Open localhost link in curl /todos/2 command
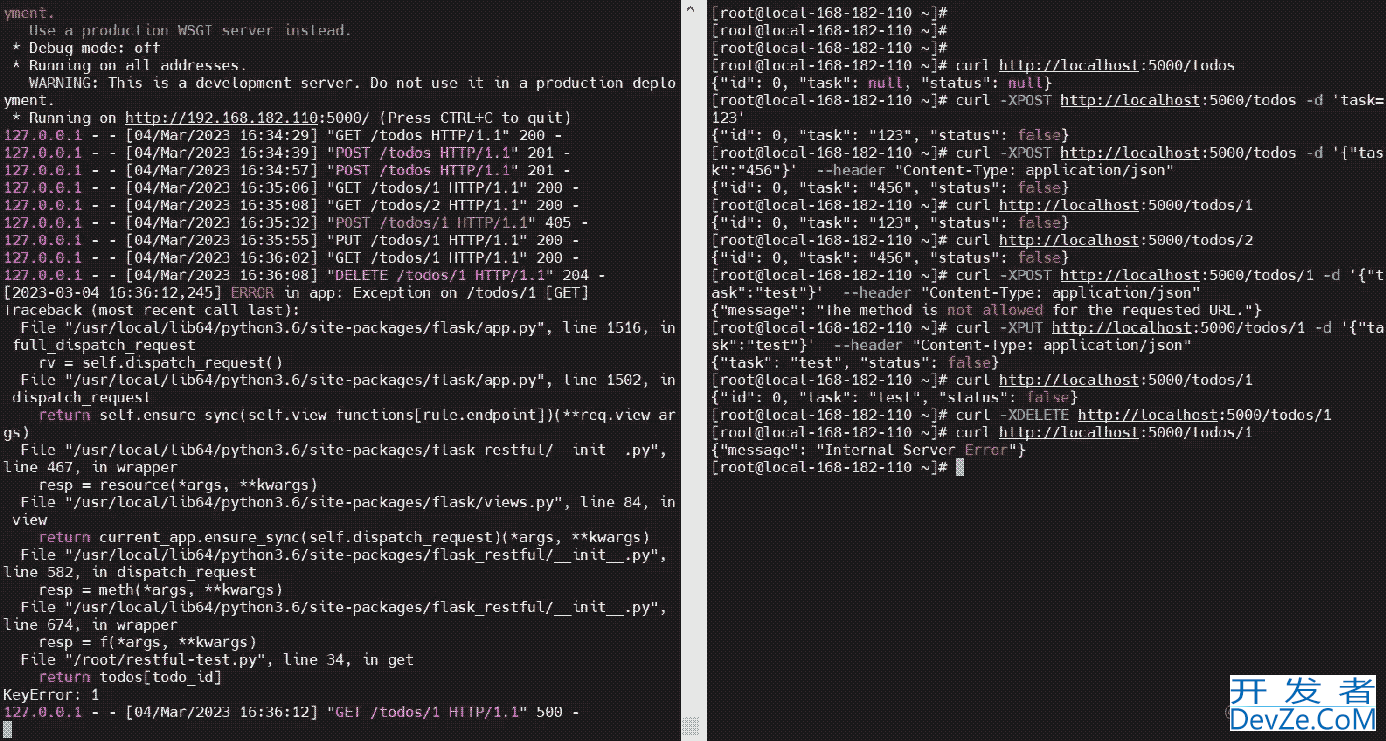 (1069, 240)
